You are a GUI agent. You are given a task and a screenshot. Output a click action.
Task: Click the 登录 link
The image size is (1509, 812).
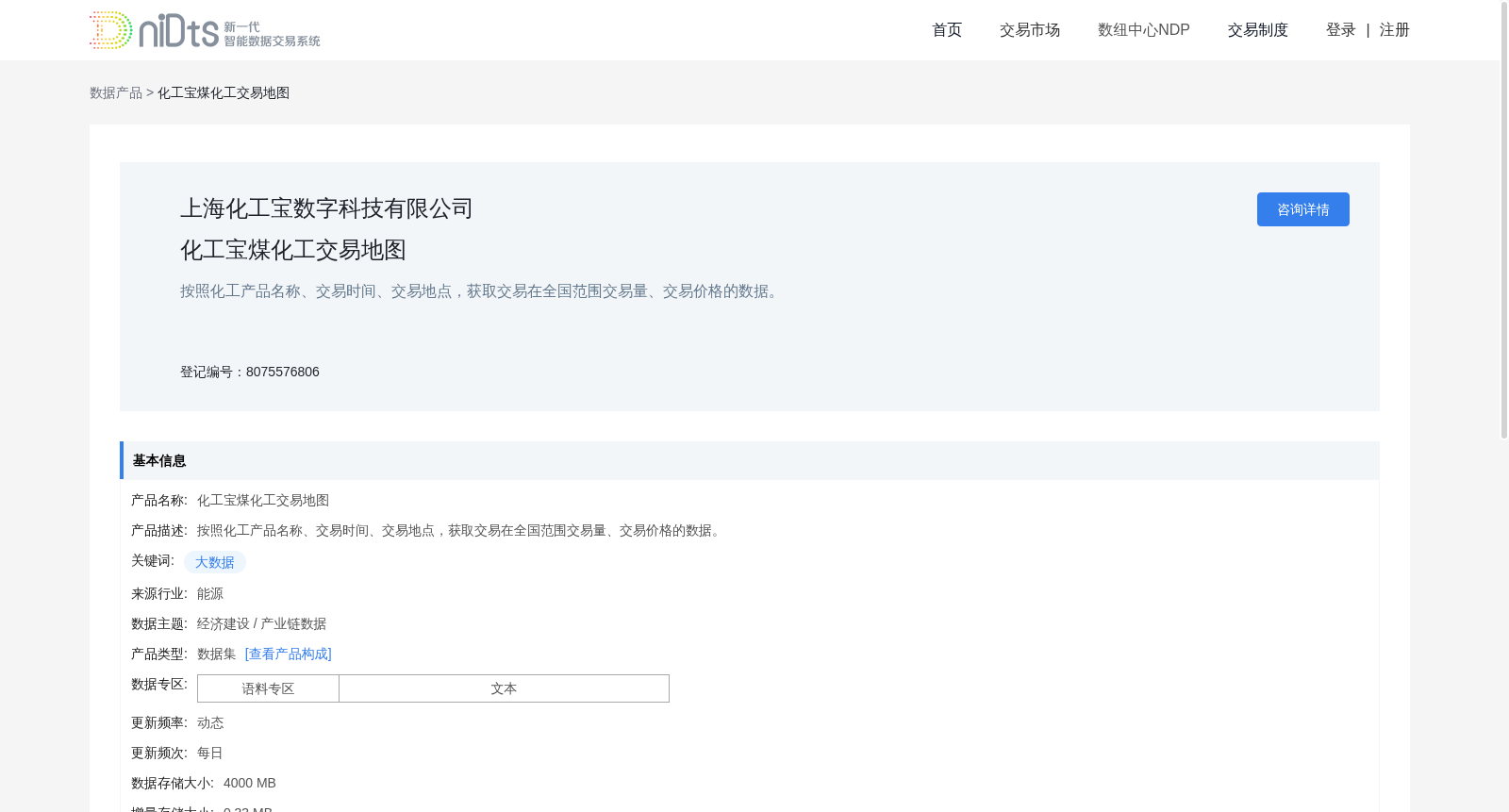(x=1341, y=30)
